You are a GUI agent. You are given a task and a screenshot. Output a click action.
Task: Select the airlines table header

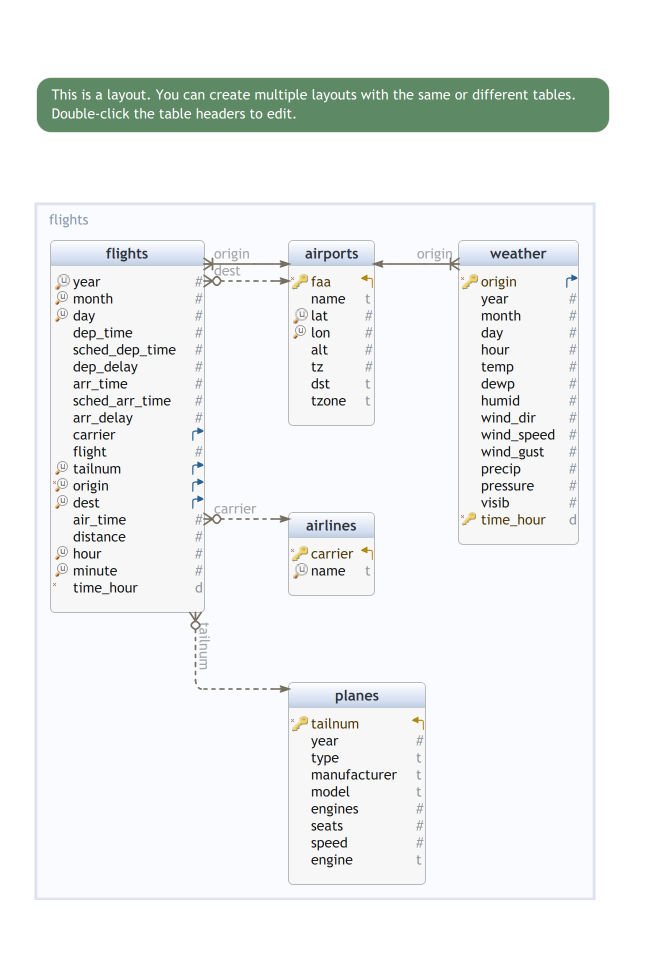[x=331, y=526]
